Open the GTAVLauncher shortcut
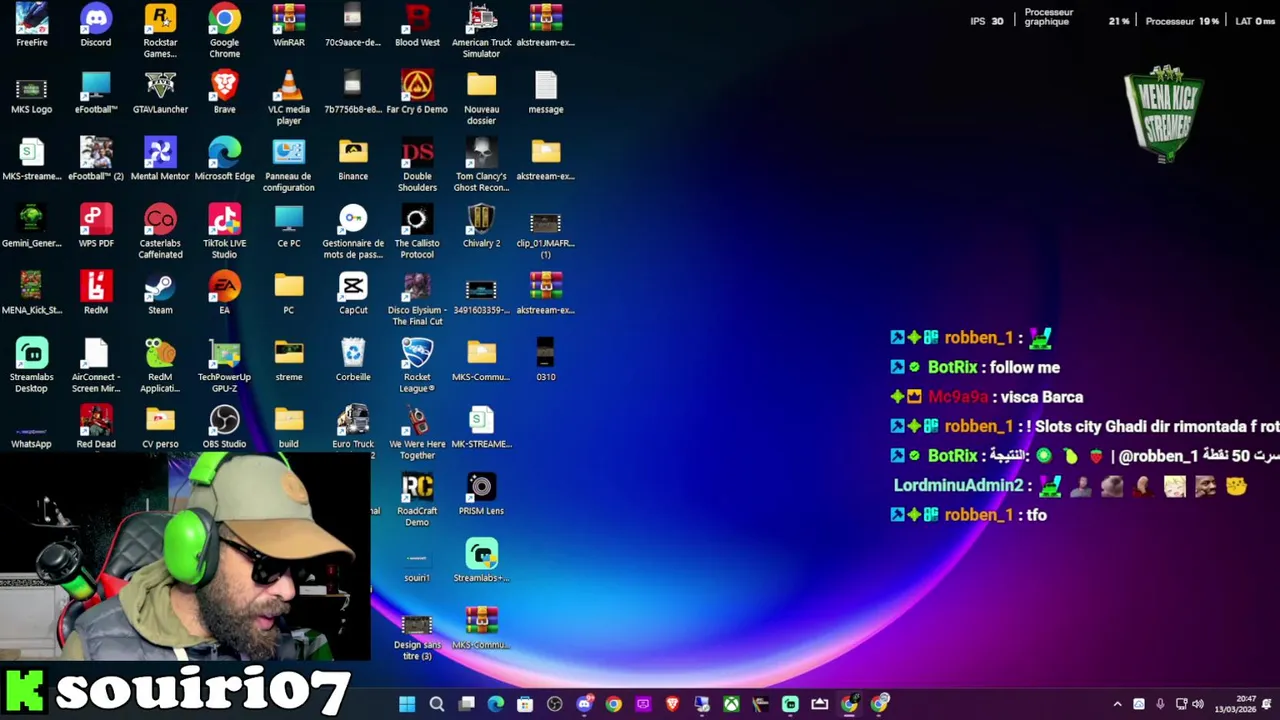1280x720 pixels. coord(160,93)
